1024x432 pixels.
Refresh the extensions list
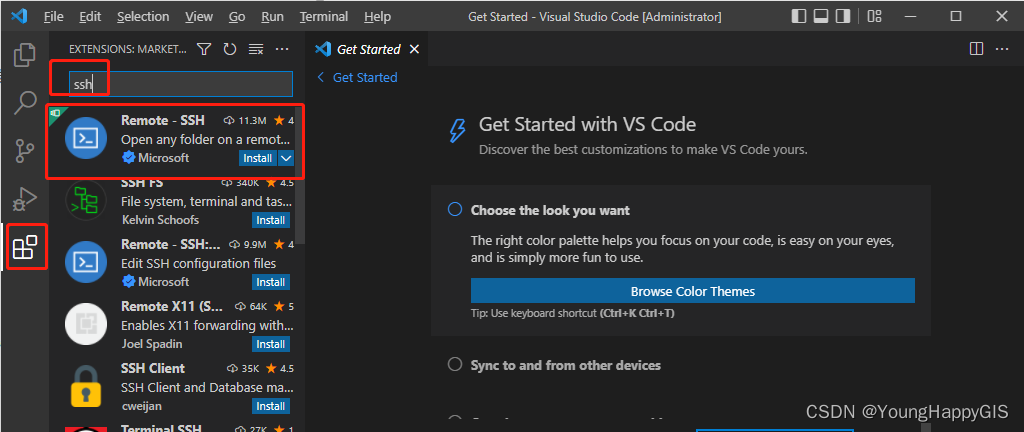(230, 49)
